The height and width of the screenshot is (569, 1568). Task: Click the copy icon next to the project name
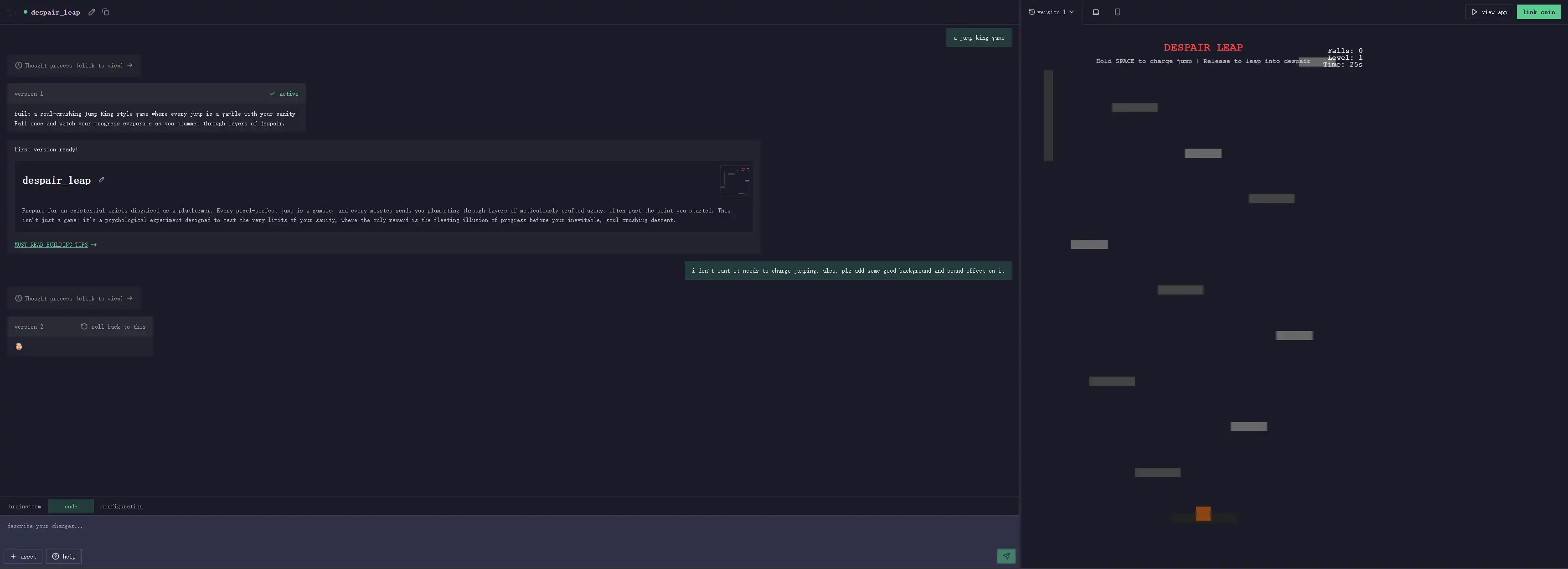(x=106, y=12)
